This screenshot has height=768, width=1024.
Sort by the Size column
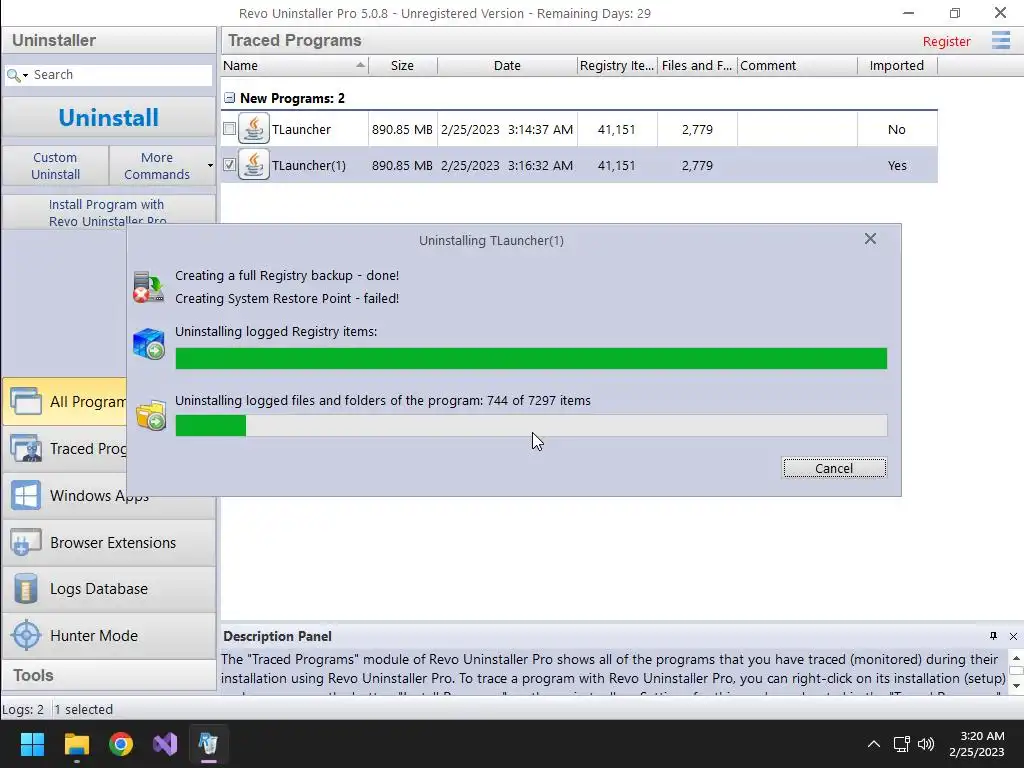(x=402, y=65)
